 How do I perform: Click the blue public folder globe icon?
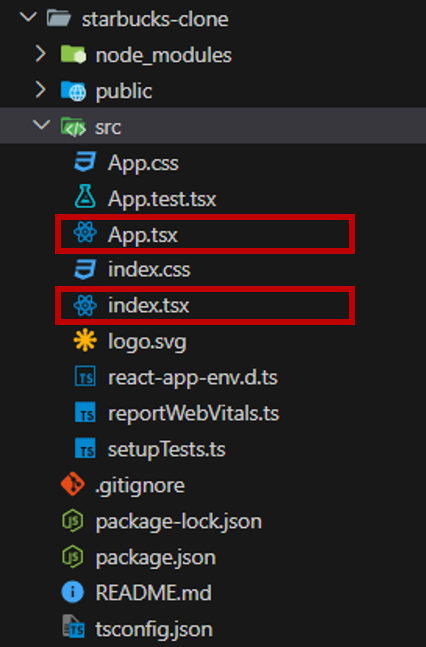[73, 91]
